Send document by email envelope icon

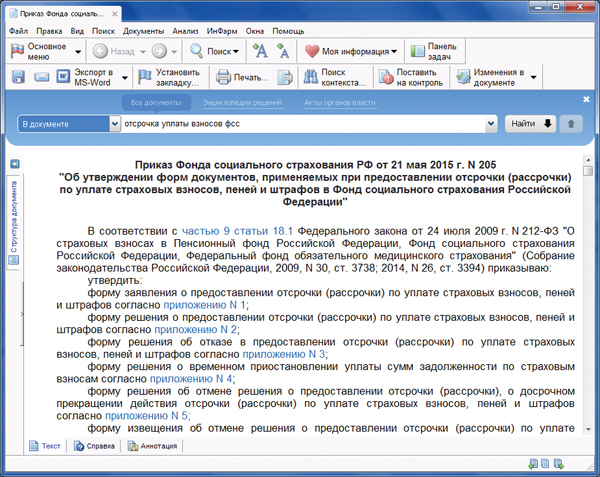point(42,77)
